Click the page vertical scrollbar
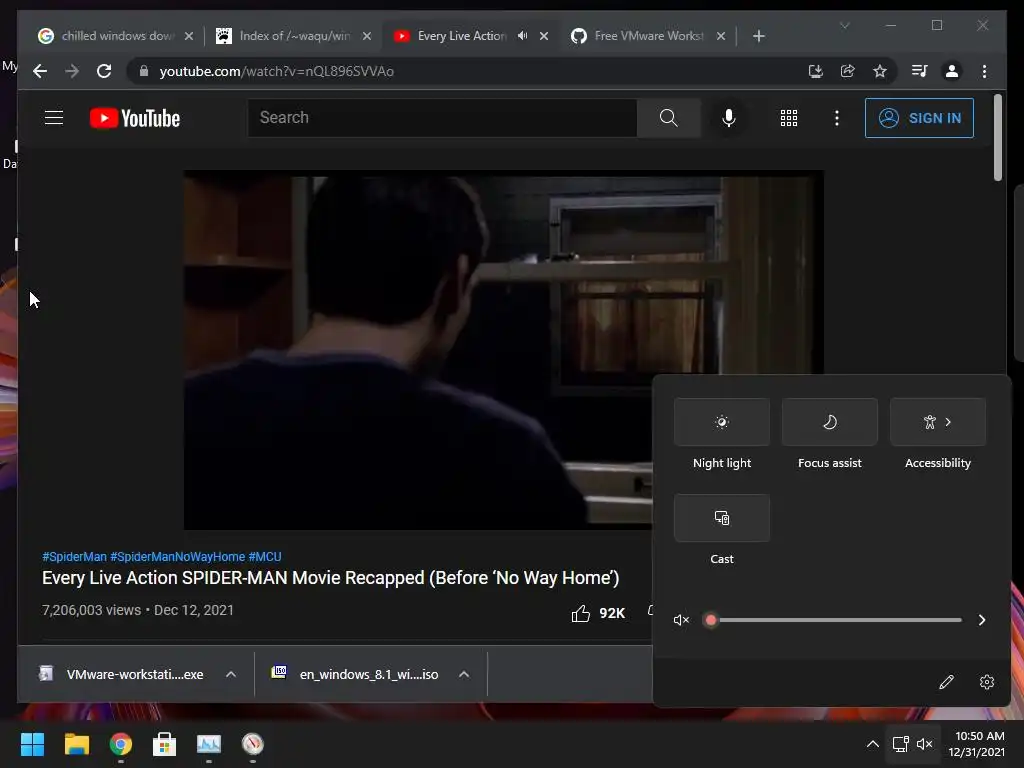The width and height of the screenshot is (1024, 768). click(x=997, y=137)
